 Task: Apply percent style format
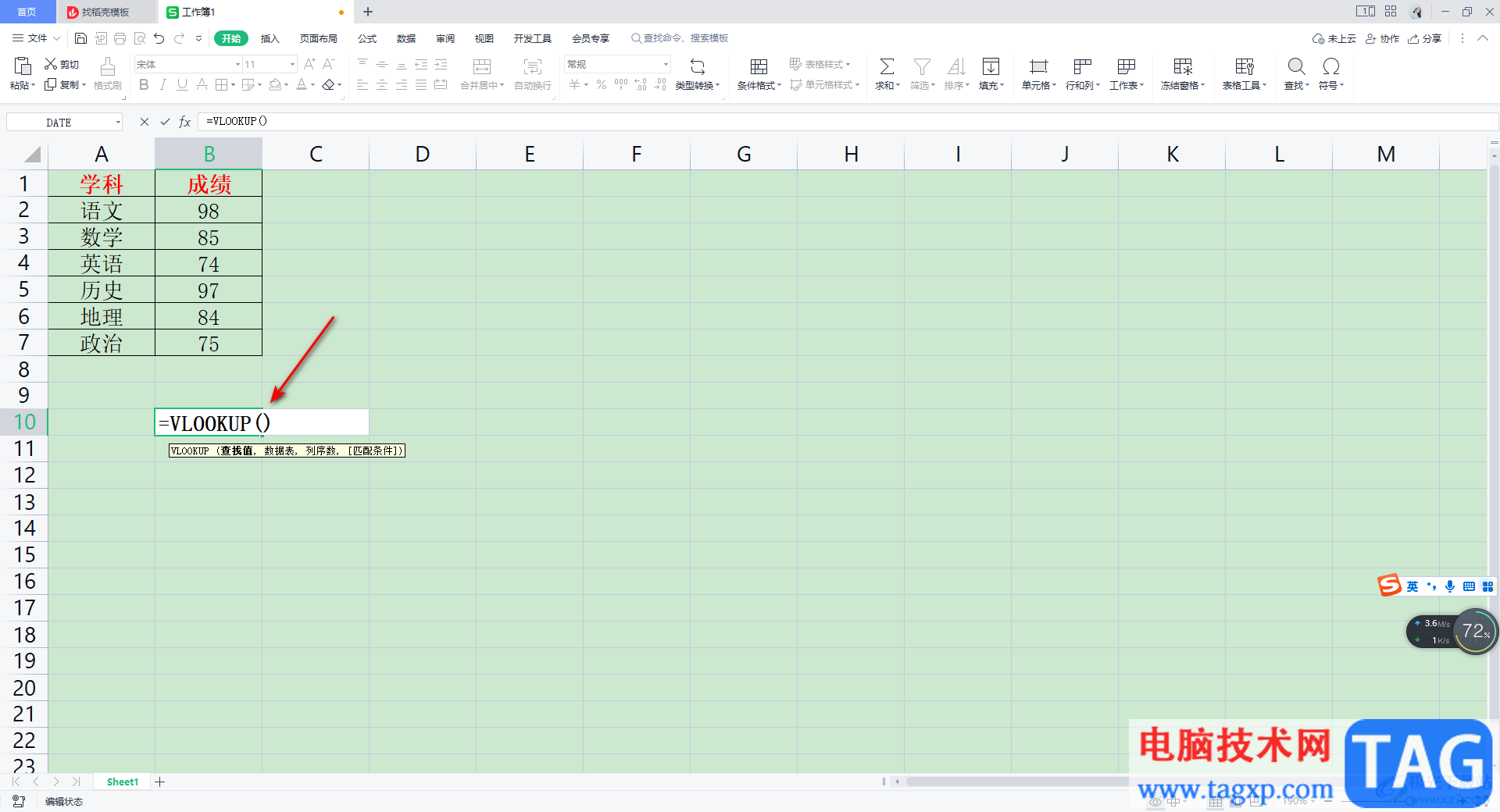point(602,84)
